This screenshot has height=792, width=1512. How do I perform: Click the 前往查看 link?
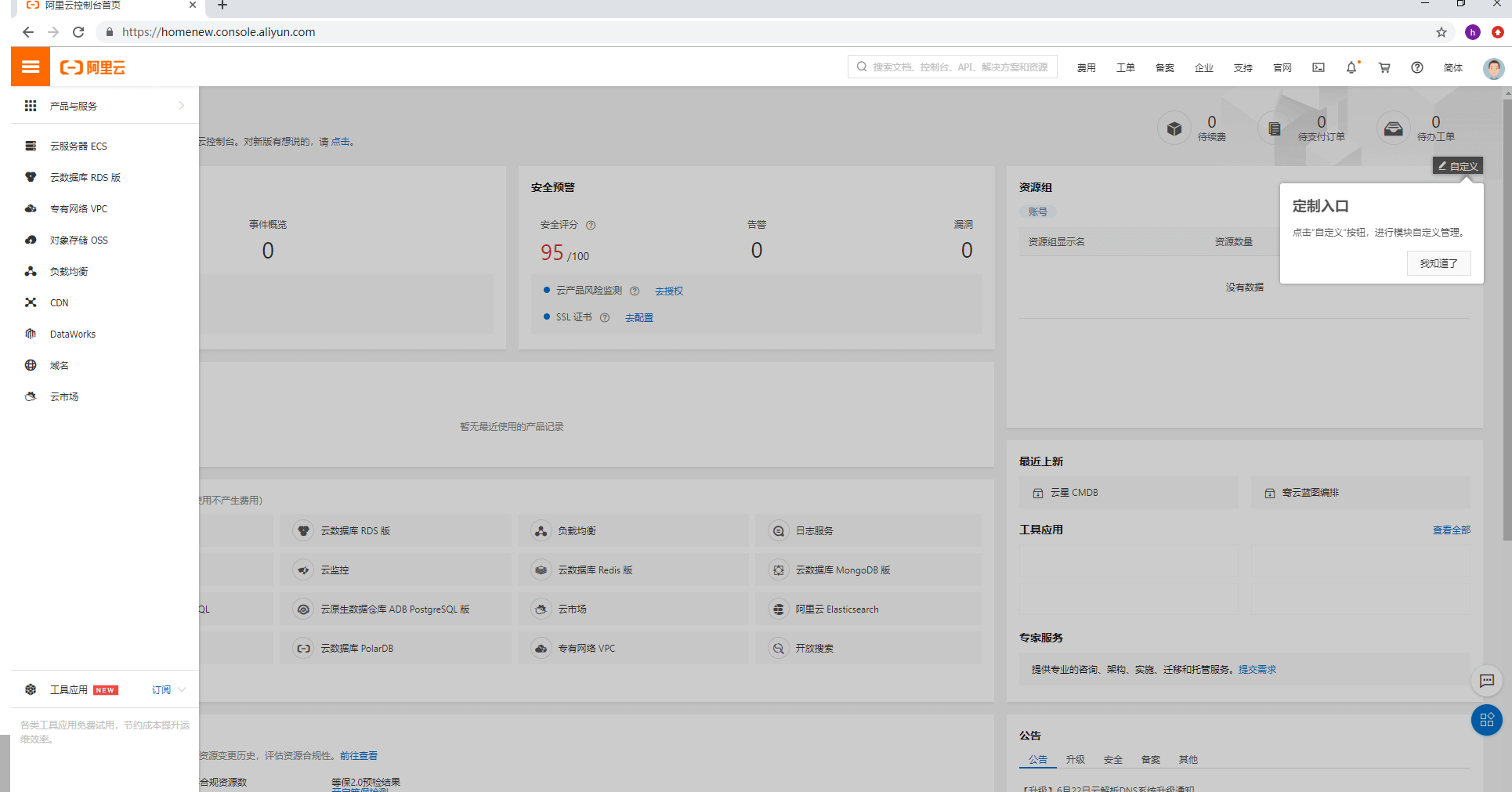coord(359,755)
